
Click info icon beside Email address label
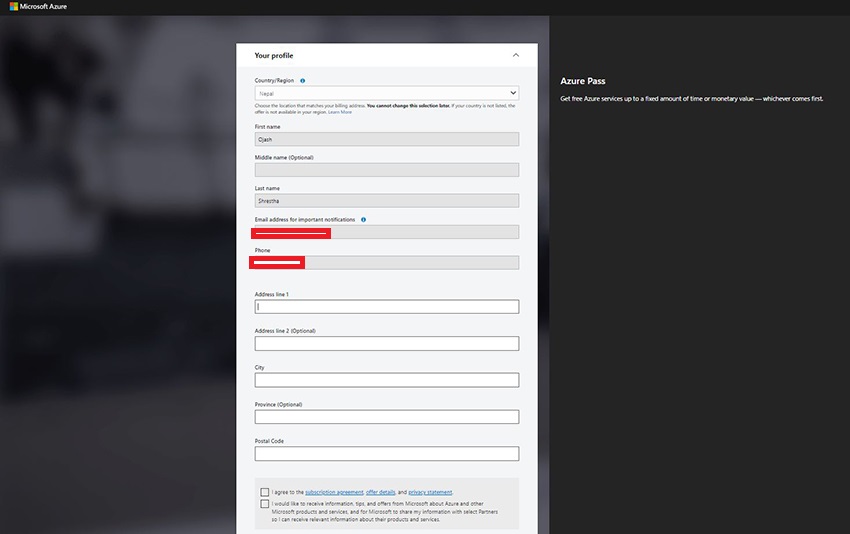coord(363,220)
